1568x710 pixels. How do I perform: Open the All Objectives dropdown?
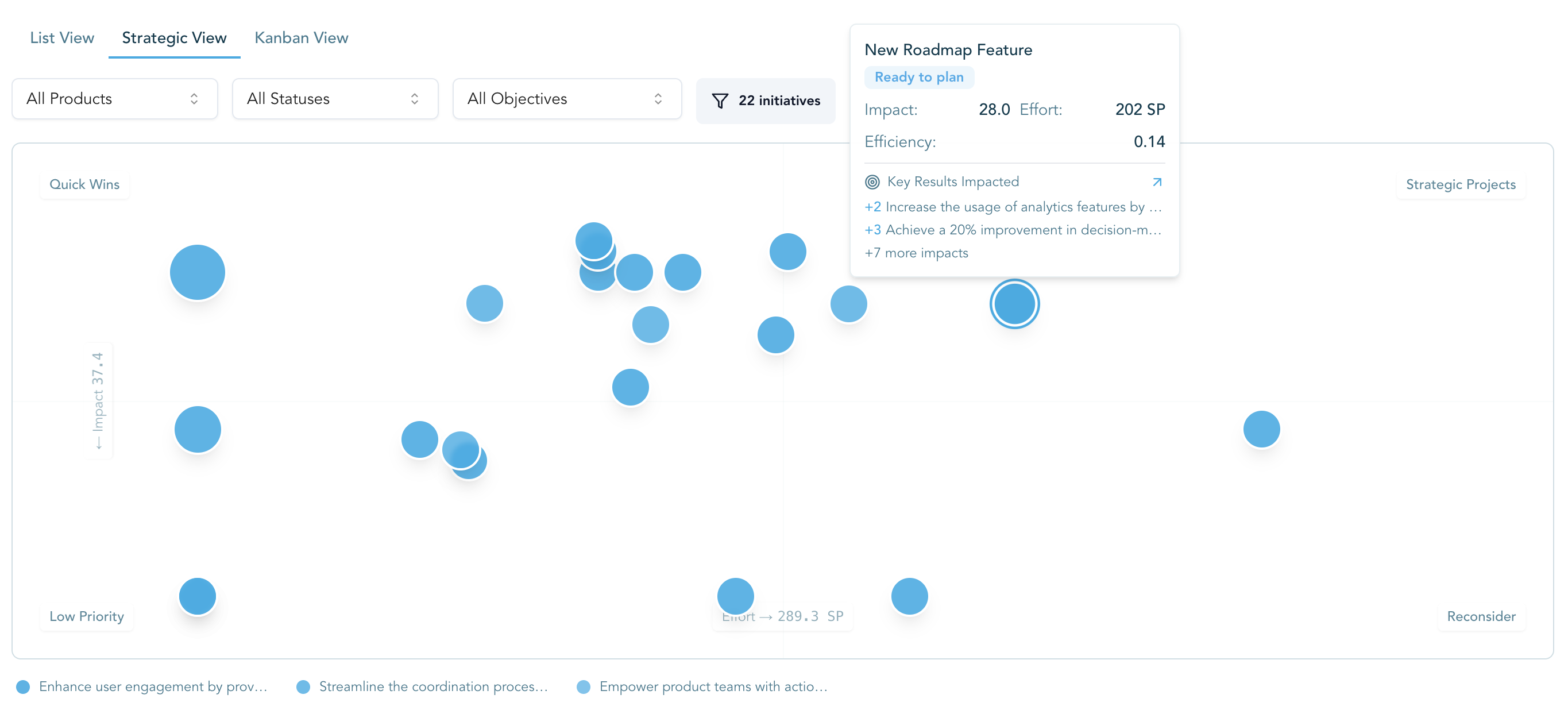(567, 99)
